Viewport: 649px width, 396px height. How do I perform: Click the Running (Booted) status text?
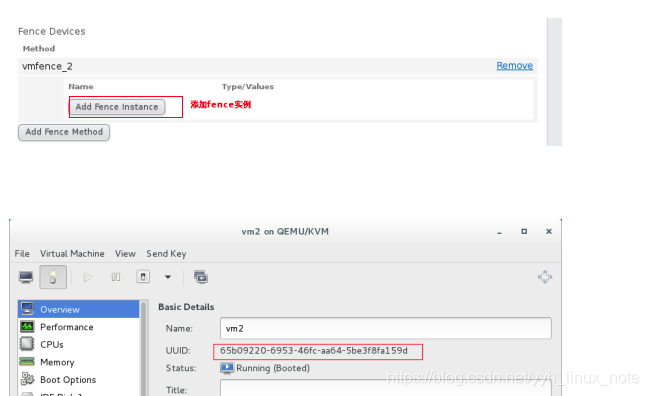[x=273, y=368]
